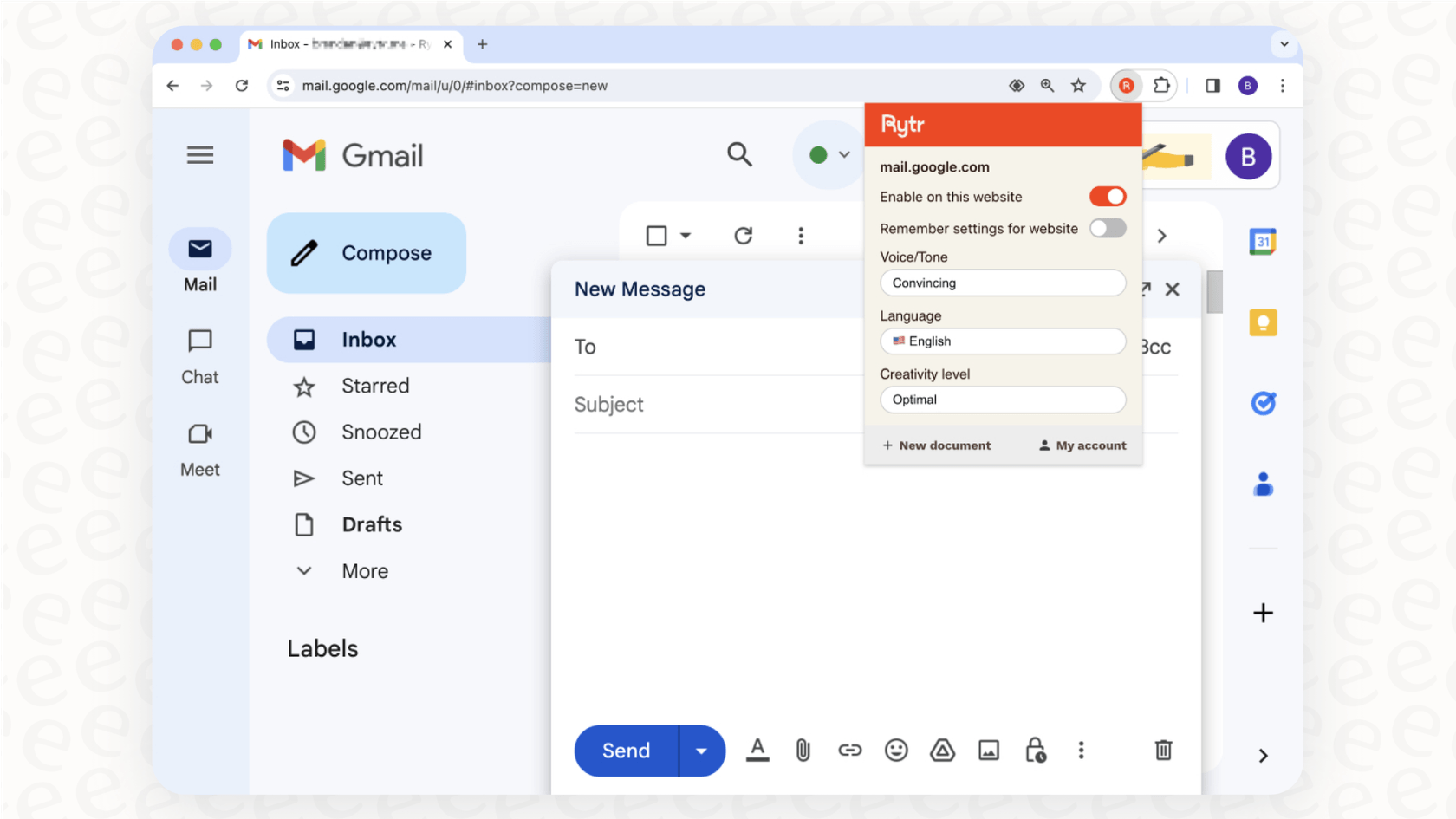Insert files using Google Drive icon

pos(942,751)
